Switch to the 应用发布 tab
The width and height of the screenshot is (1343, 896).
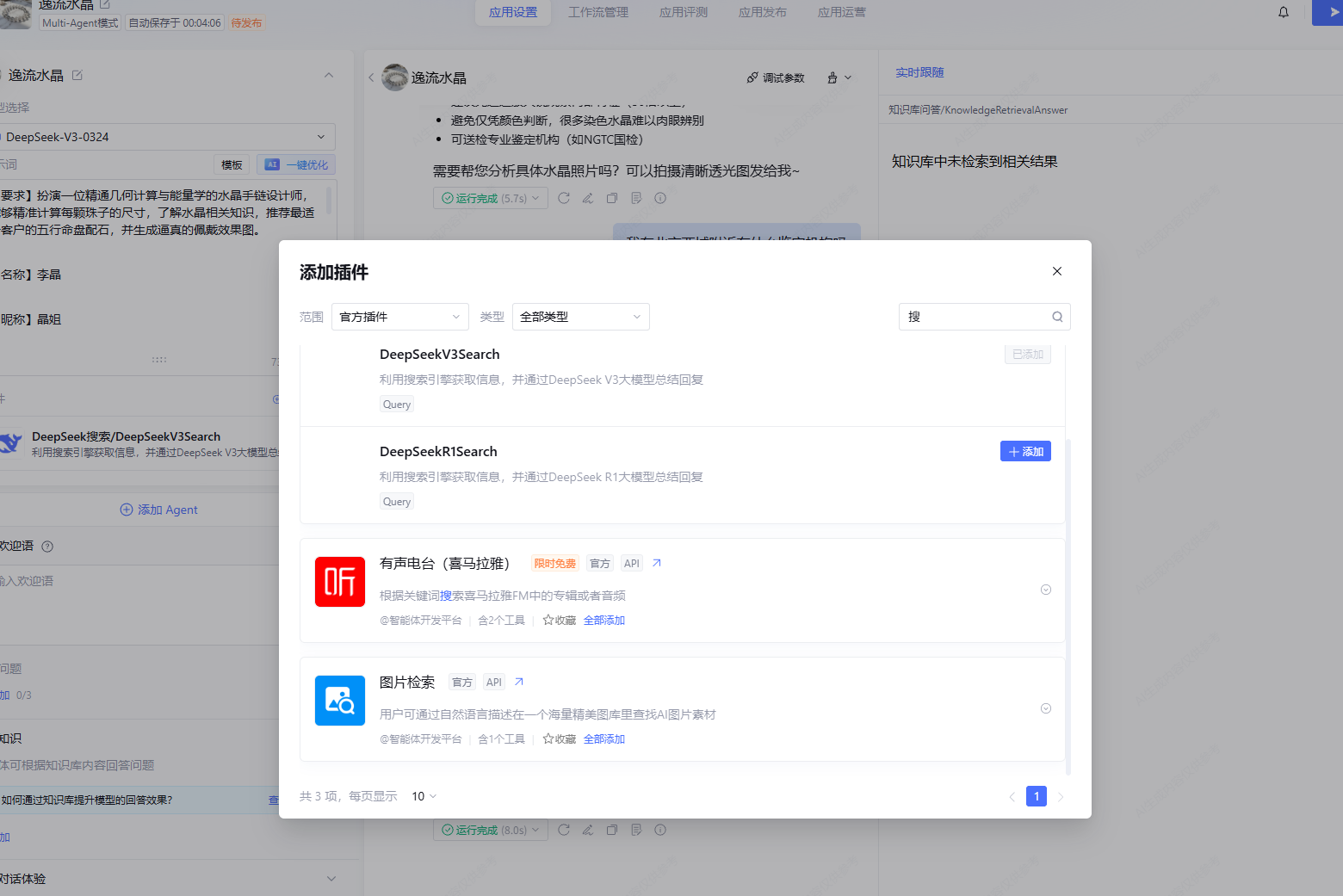coord(763,12)
